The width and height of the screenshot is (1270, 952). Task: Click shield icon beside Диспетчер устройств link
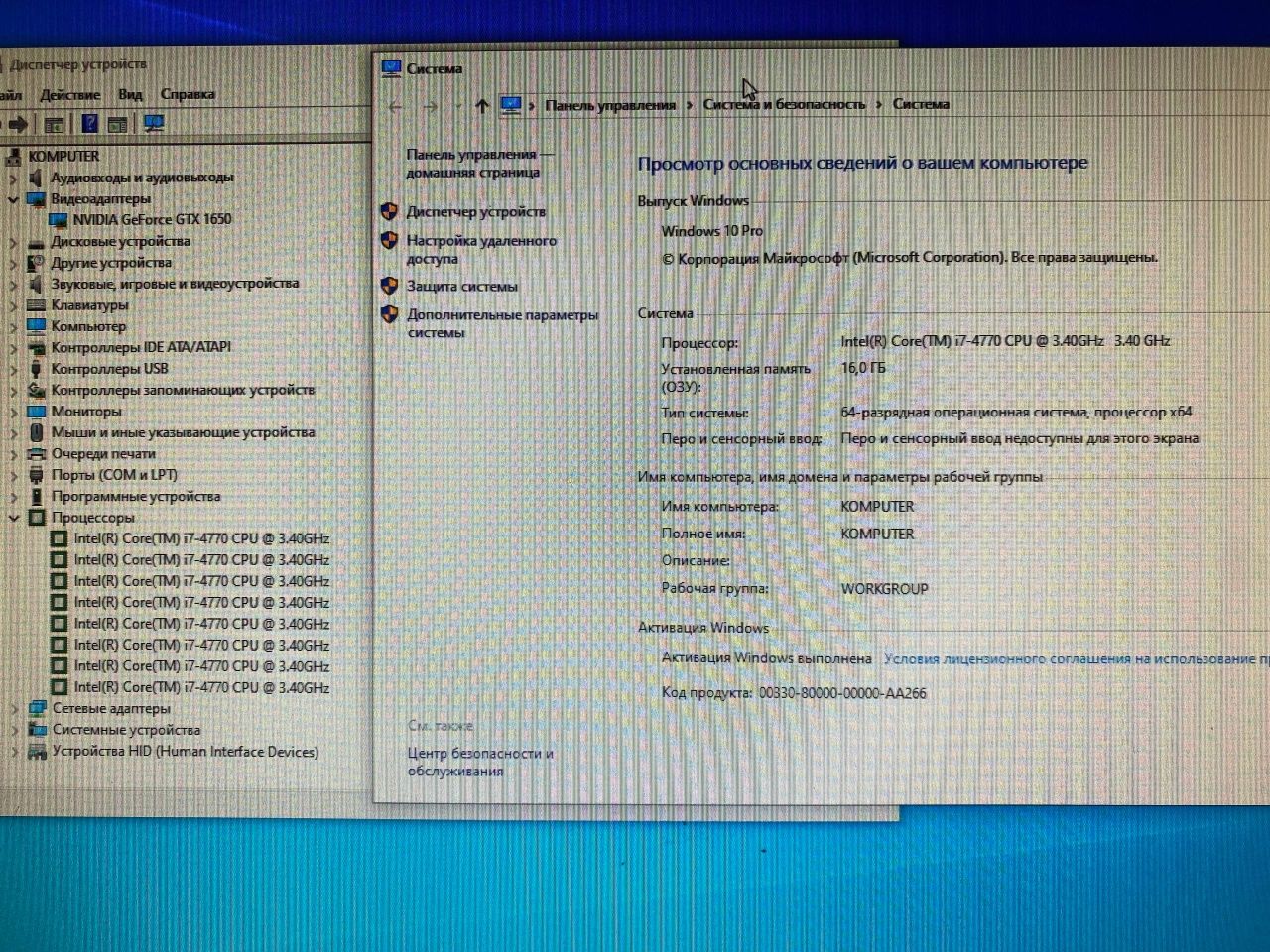coord(389,211)
